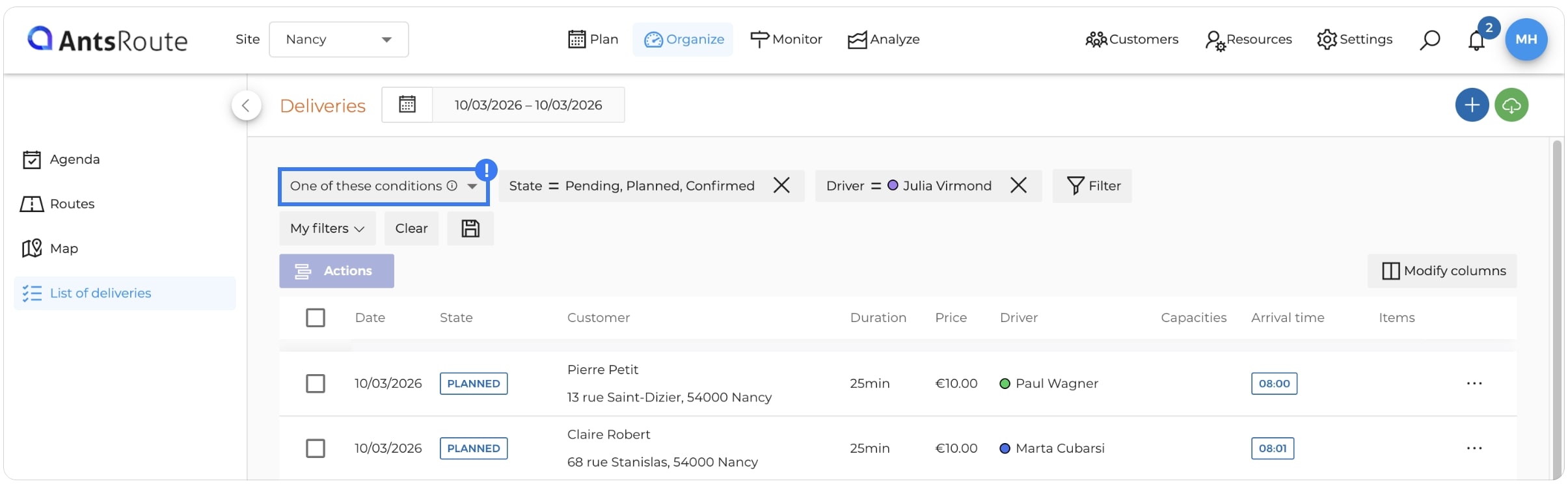Open the Map view
This screenshot has height=486, width=1568.
[51, 249]
